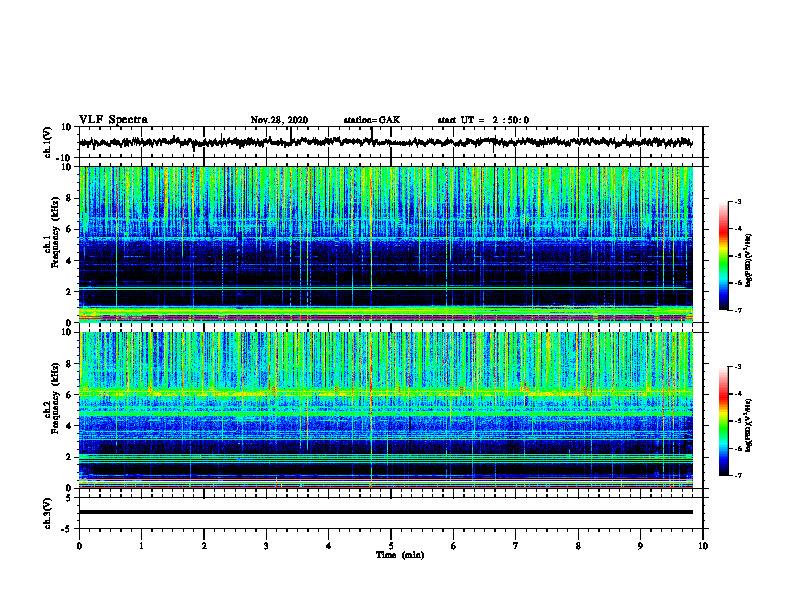Click the "VLF Spectra" plot title

[113, 120]
